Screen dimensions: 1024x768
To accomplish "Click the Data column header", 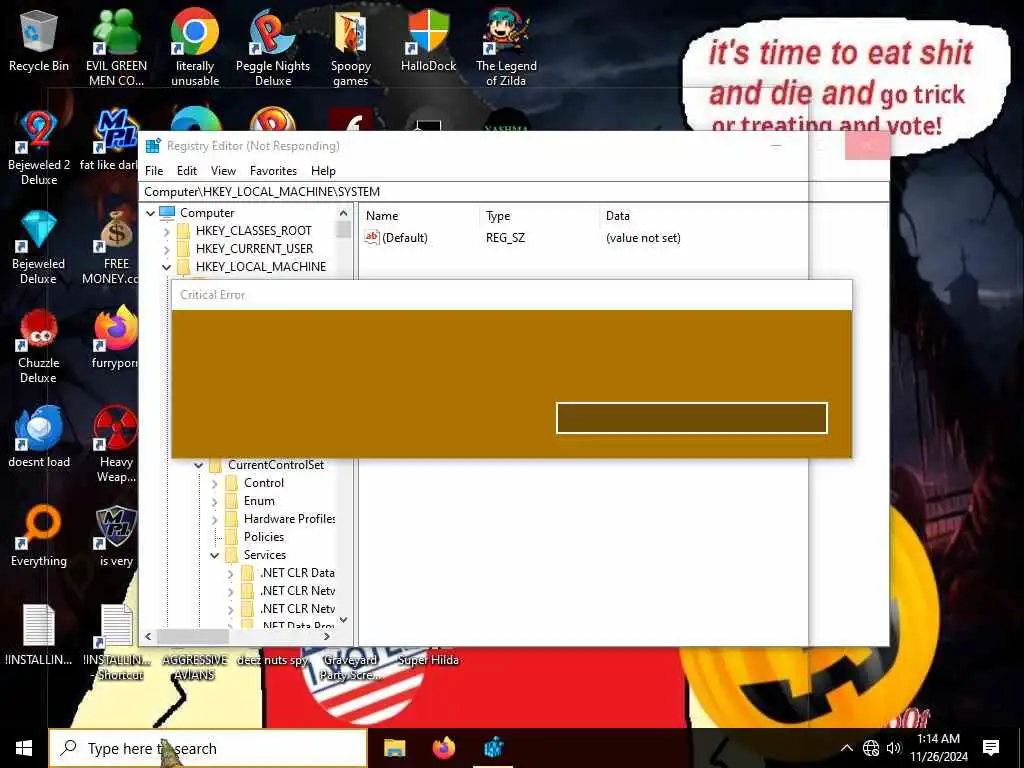I will 618,216.
